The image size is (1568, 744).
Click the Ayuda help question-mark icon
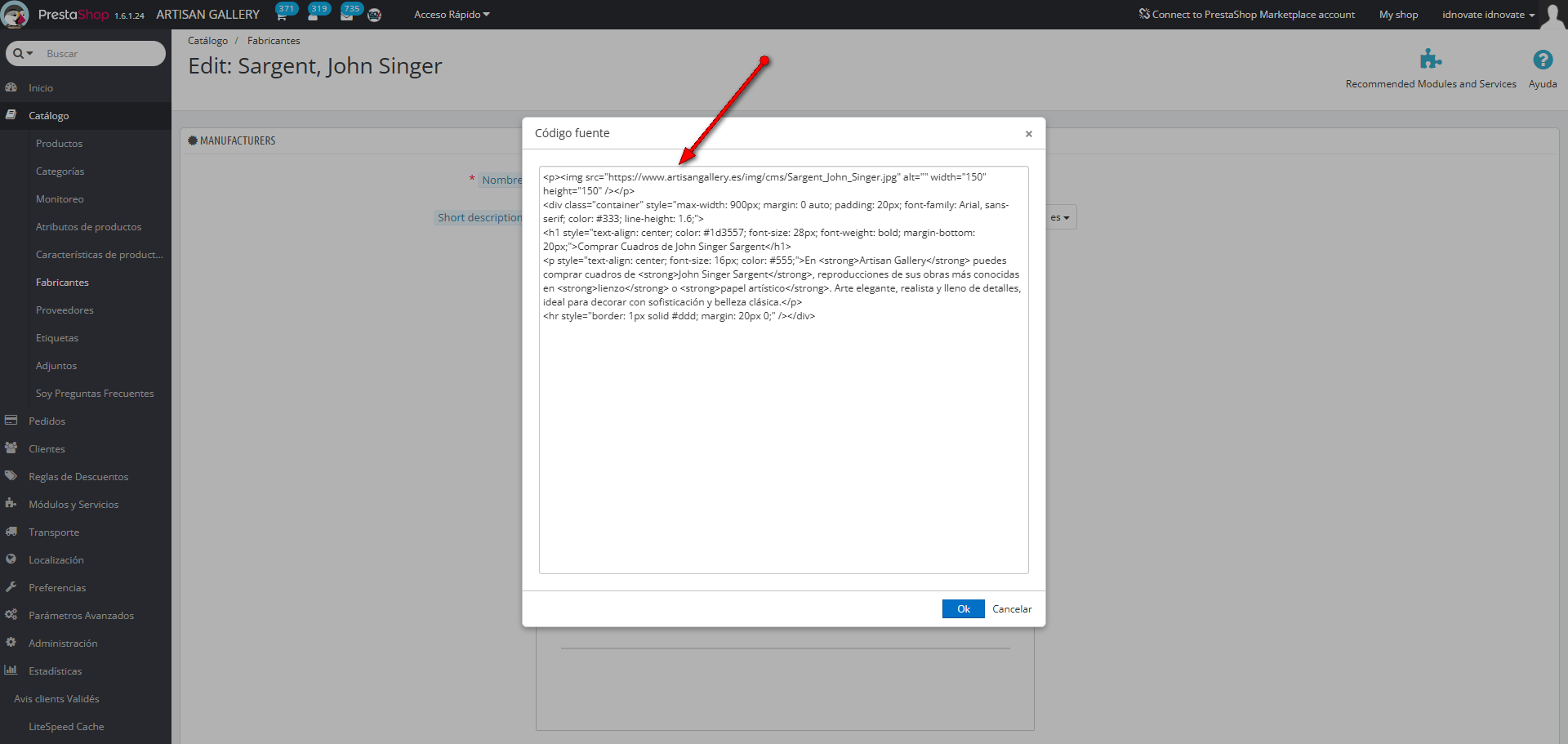[1543, 60]
